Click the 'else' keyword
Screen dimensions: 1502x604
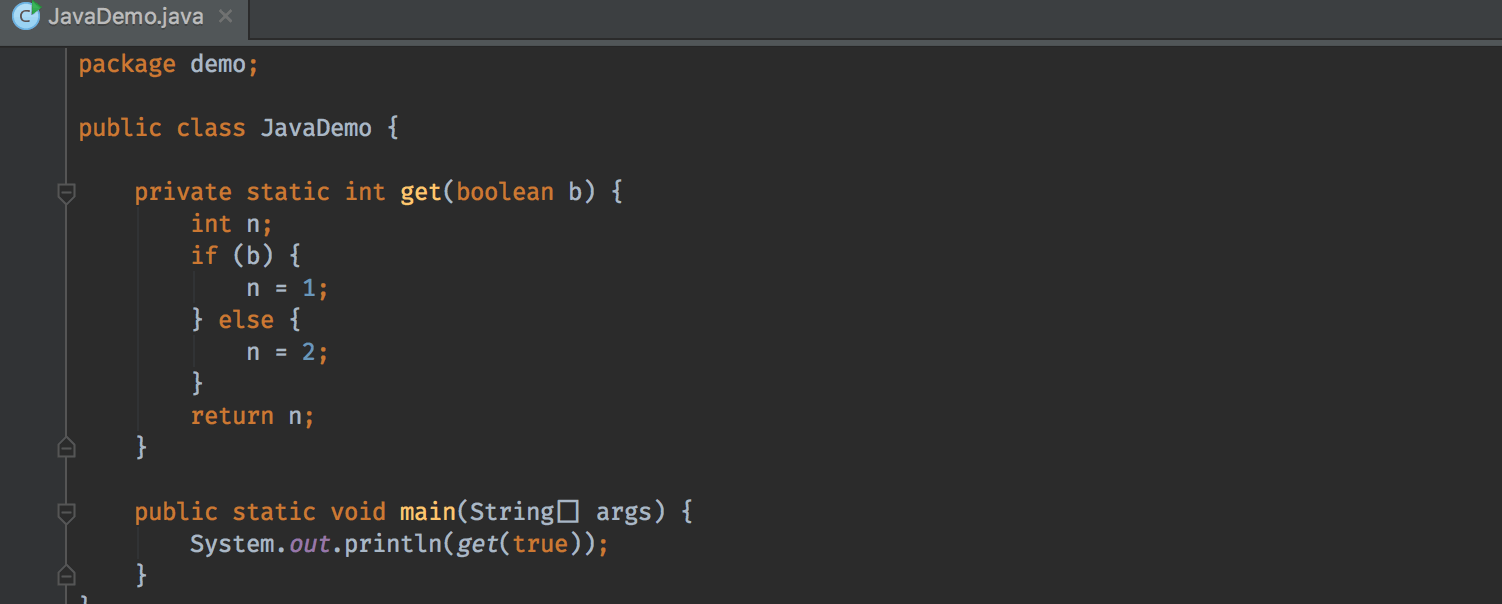coord(246,321)
